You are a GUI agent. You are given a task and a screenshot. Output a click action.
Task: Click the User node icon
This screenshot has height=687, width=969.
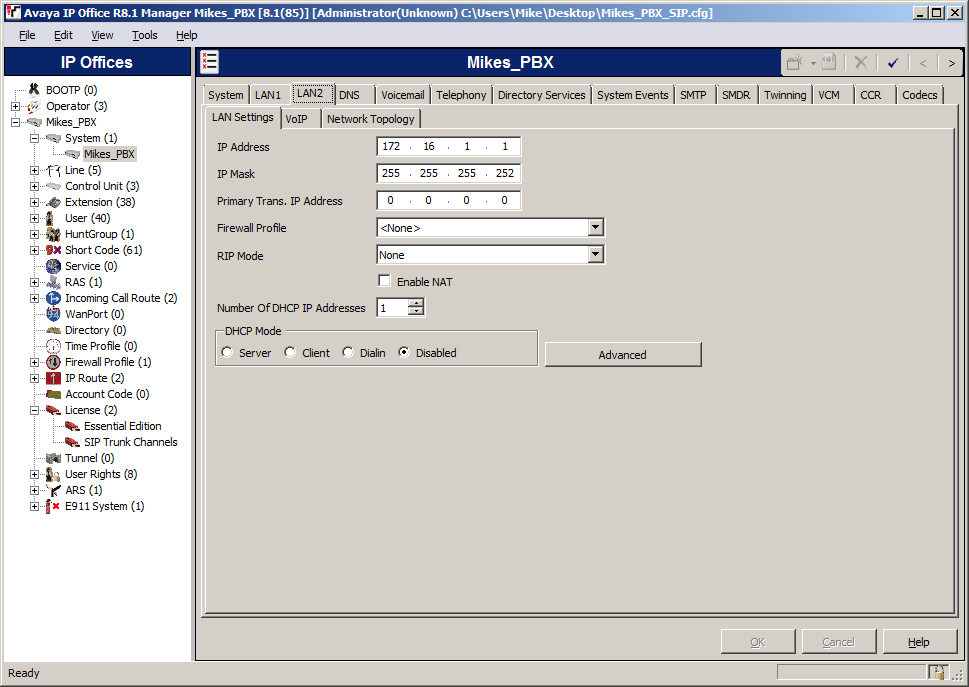point(50,219)
